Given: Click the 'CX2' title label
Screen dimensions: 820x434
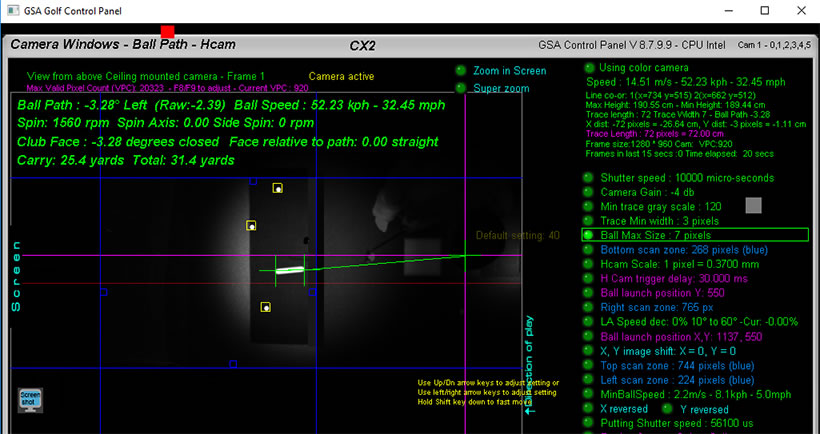Looking at the screenshot, I should point(362,46).
